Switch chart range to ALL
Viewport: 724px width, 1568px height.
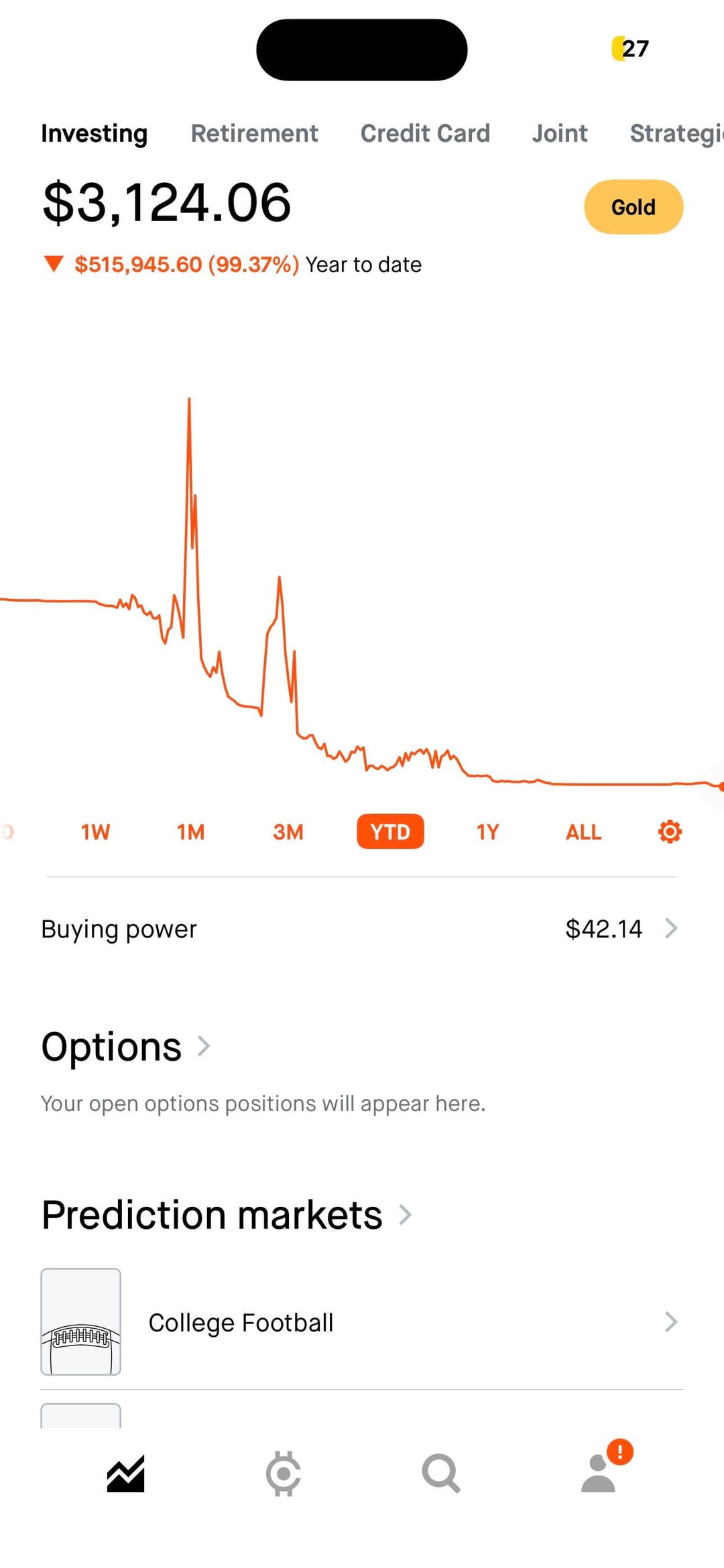(583, 832)
